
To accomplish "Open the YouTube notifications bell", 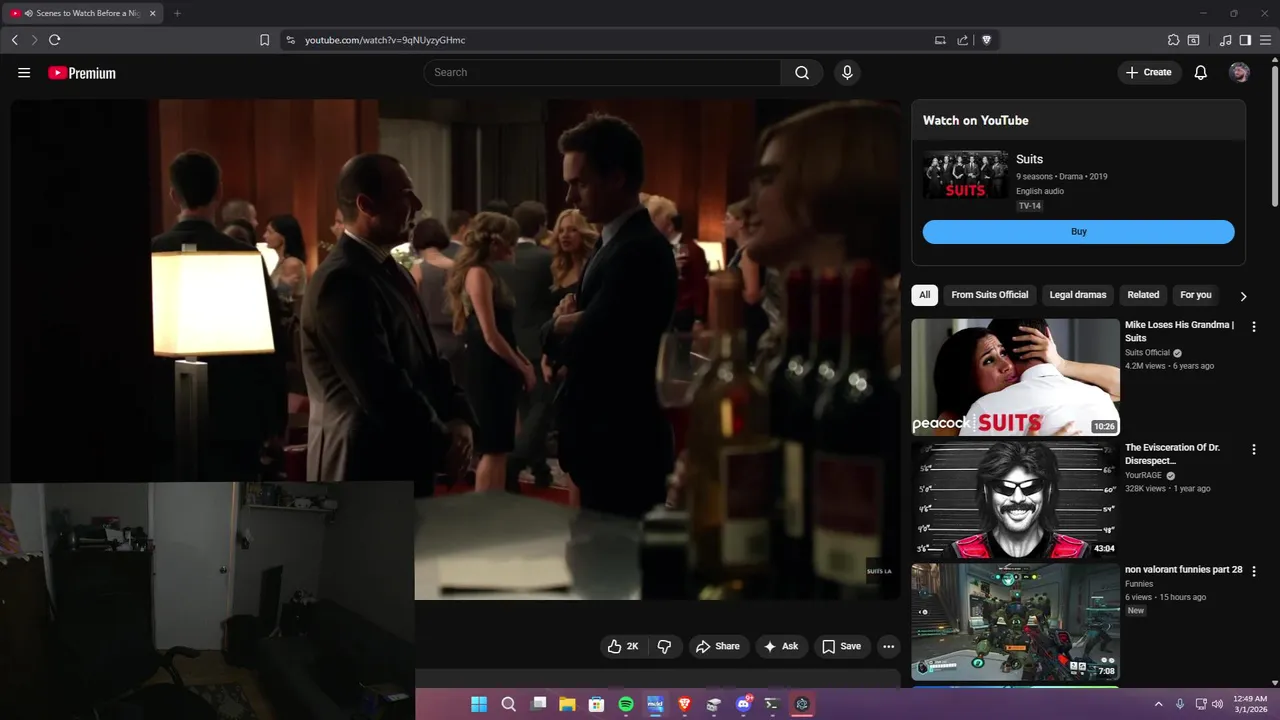I will click(x=1201, y=72).
